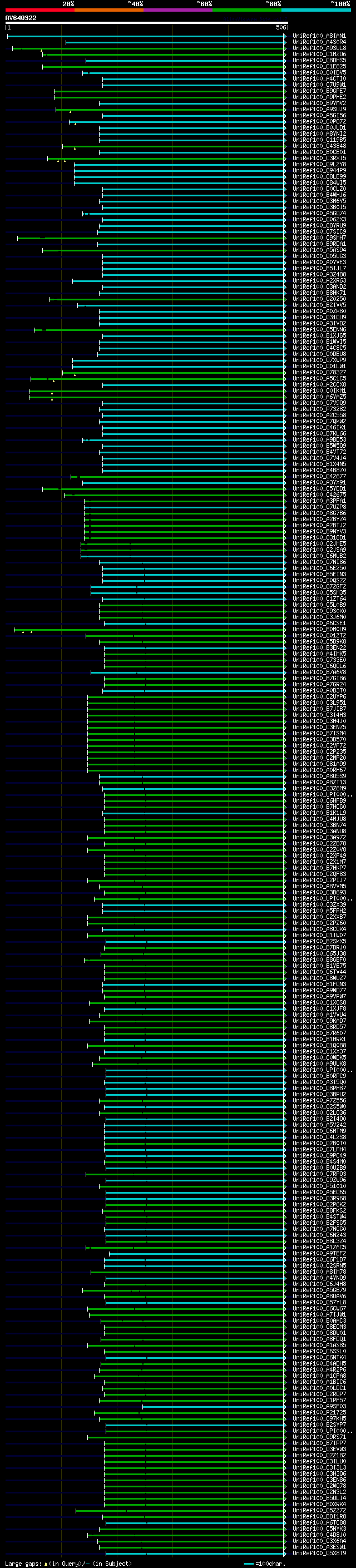Viewport: 356px width, 1568px height.
Task: Click label UniRef100_B1XJG5
Action: coord(319,335)
